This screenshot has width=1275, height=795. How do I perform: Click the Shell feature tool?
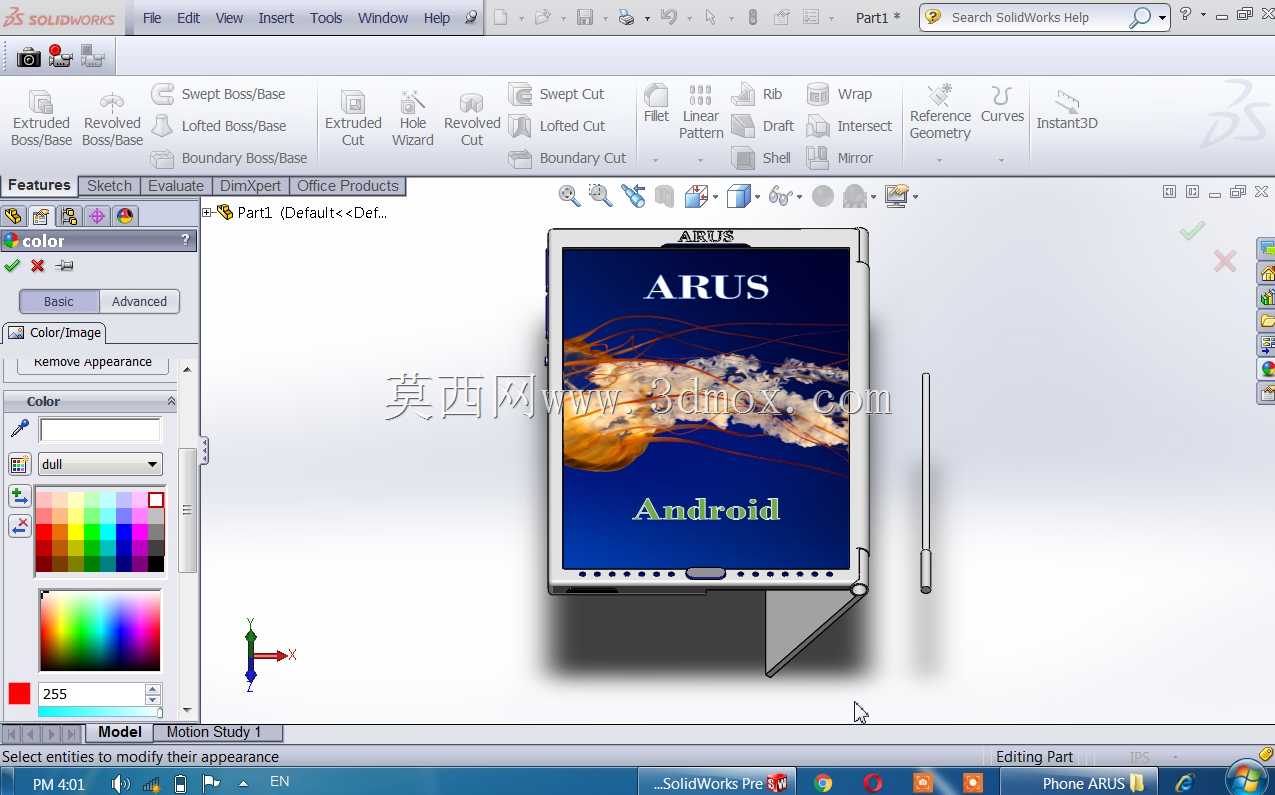tap(761, 158)
